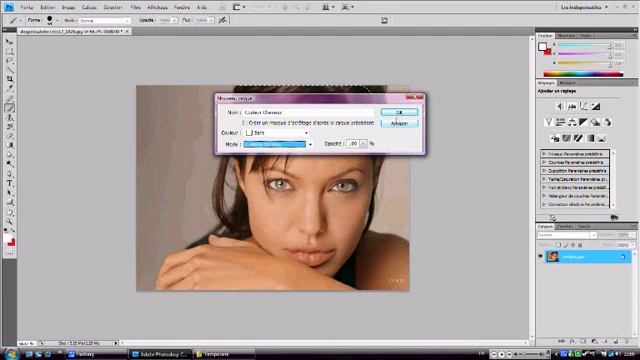Open the Fichier menu

(x=27, y=7)
